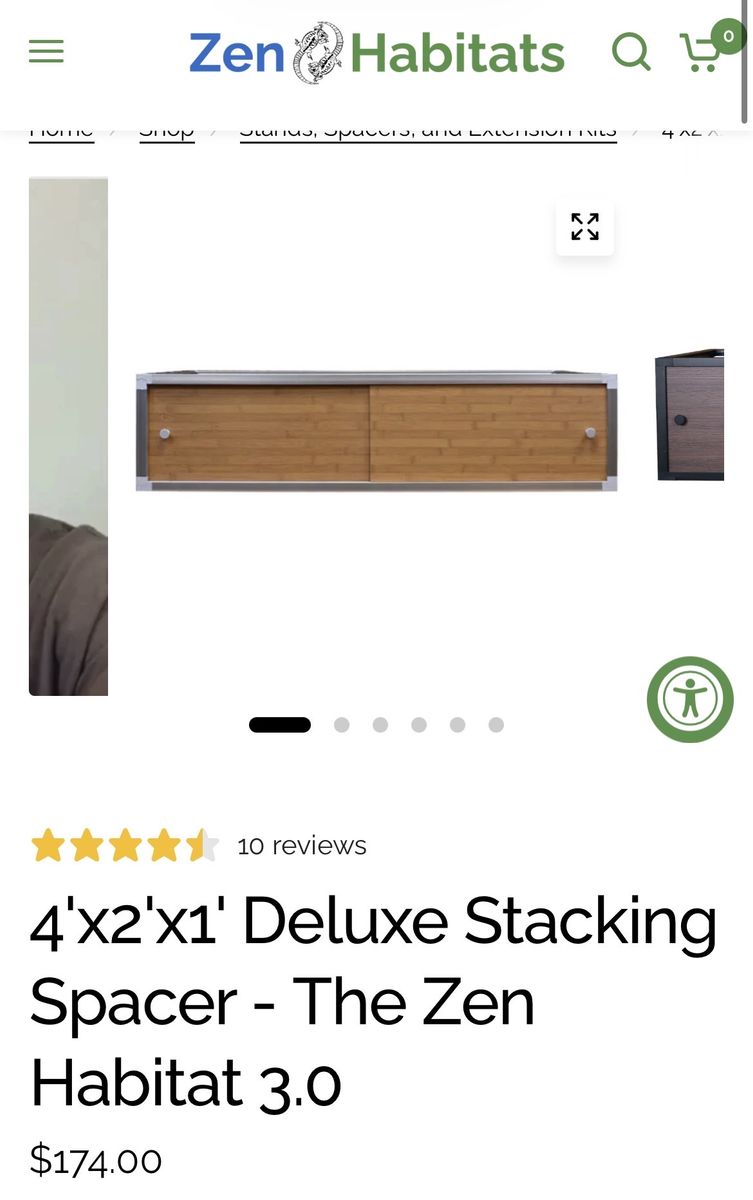
Task: Go to Home breadcrumb link
Action: pyautogui.click(x=61, y=132)
